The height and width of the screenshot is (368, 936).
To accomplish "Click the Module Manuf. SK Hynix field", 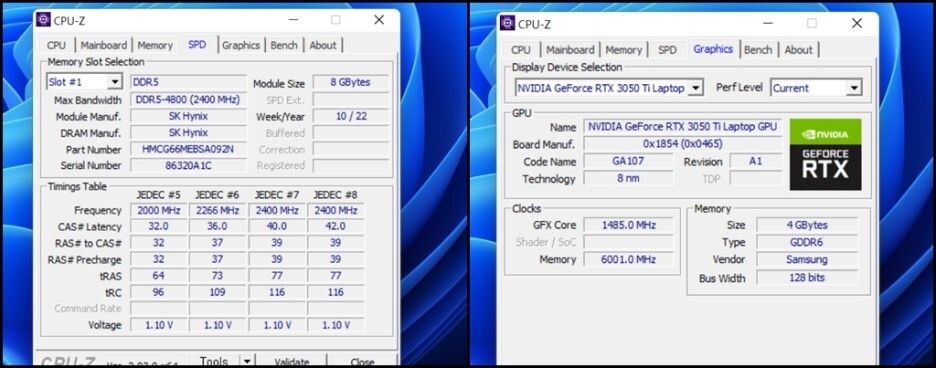I will pyautogui.click(x=188, y=116).
